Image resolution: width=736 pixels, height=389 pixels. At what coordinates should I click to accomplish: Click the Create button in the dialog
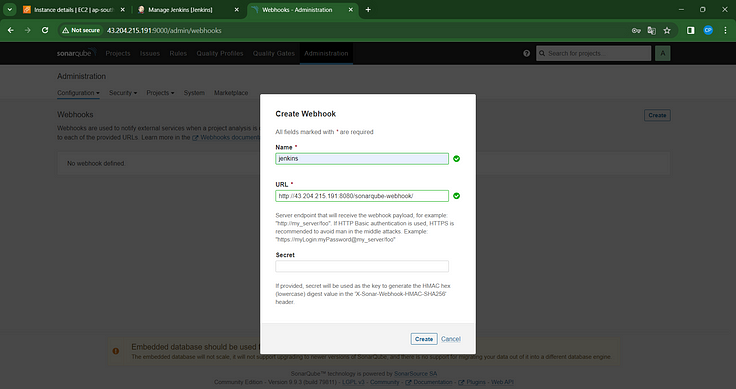tap(424, 339)
